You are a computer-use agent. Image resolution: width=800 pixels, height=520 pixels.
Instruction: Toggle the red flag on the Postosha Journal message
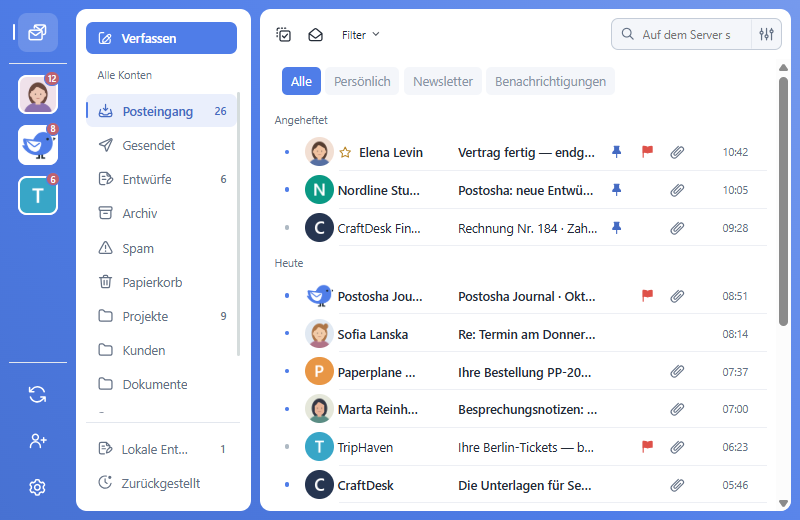coord(647,295)
